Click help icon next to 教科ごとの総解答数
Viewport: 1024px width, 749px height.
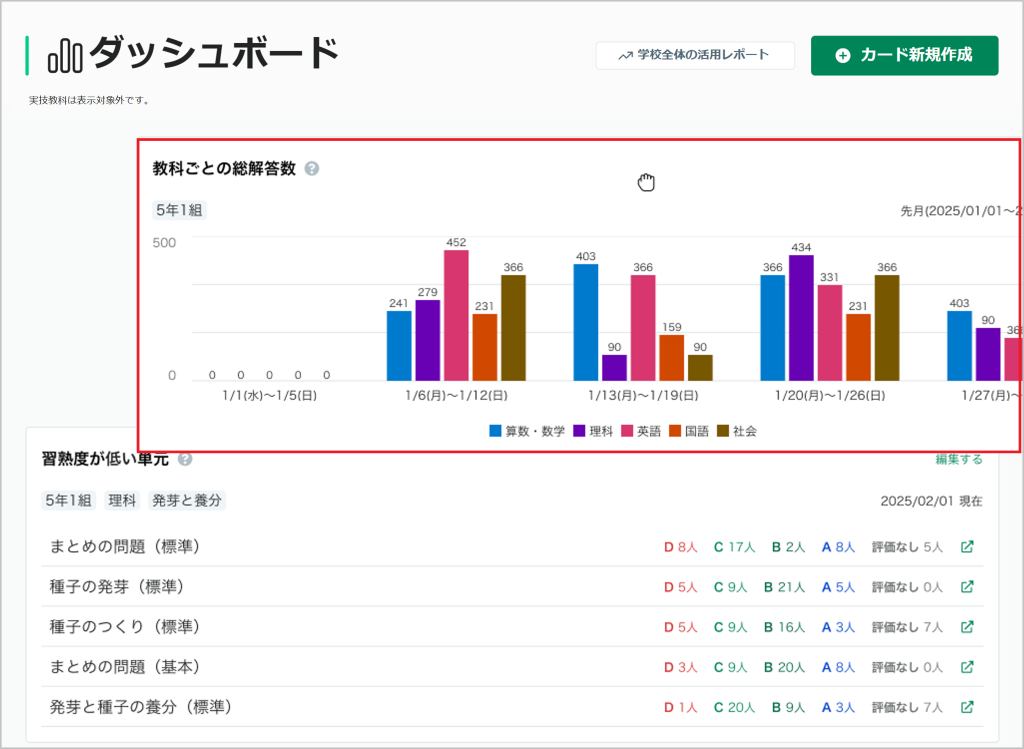(312, 168)
